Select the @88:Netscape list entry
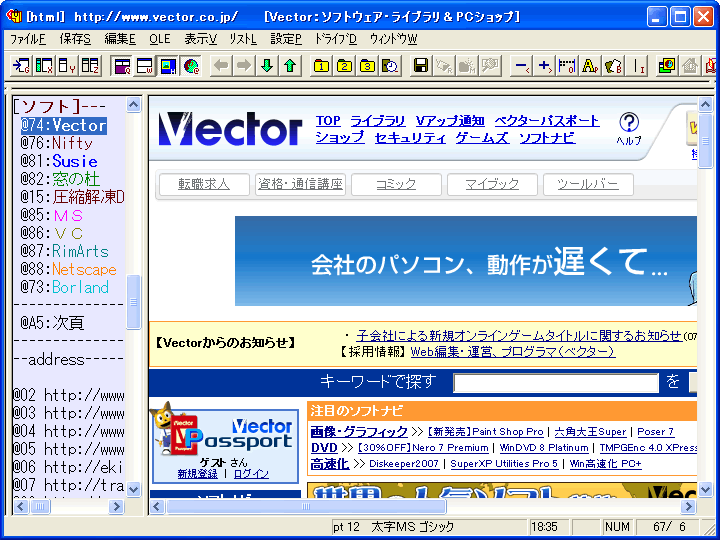 (68, 269)
